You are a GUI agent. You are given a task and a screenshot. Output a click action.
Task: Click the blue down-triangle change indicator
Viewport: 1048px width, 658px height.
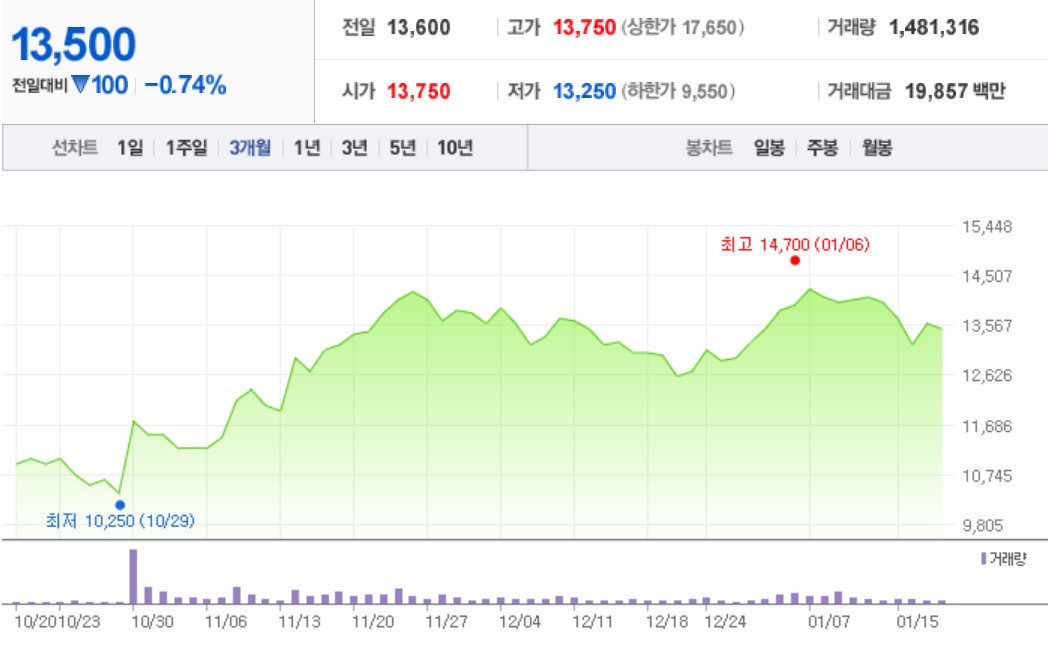coord(80,85)
